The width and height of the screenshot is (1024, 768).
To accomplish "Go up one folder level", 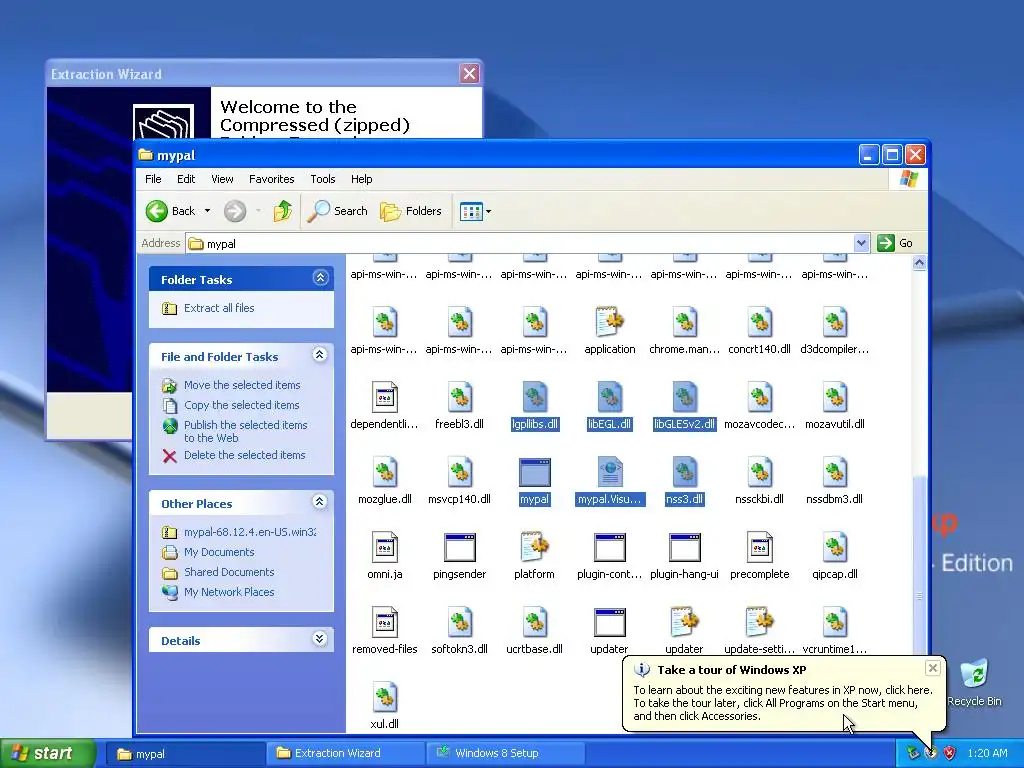I will [x=283, y=211].
